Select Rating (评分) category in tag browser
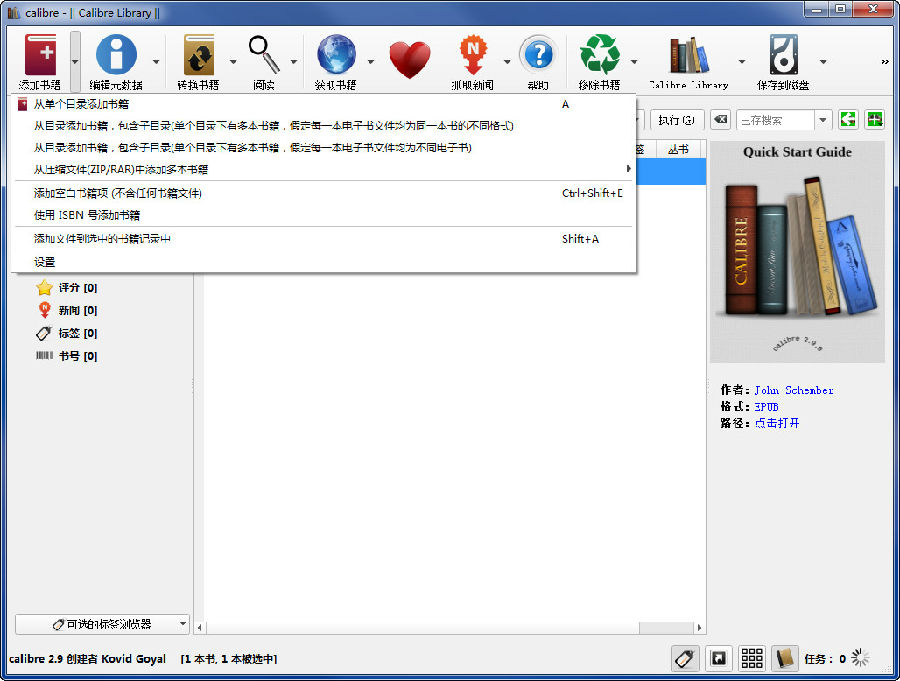Viewport: 900px width, 681px height. pos(67,288)
